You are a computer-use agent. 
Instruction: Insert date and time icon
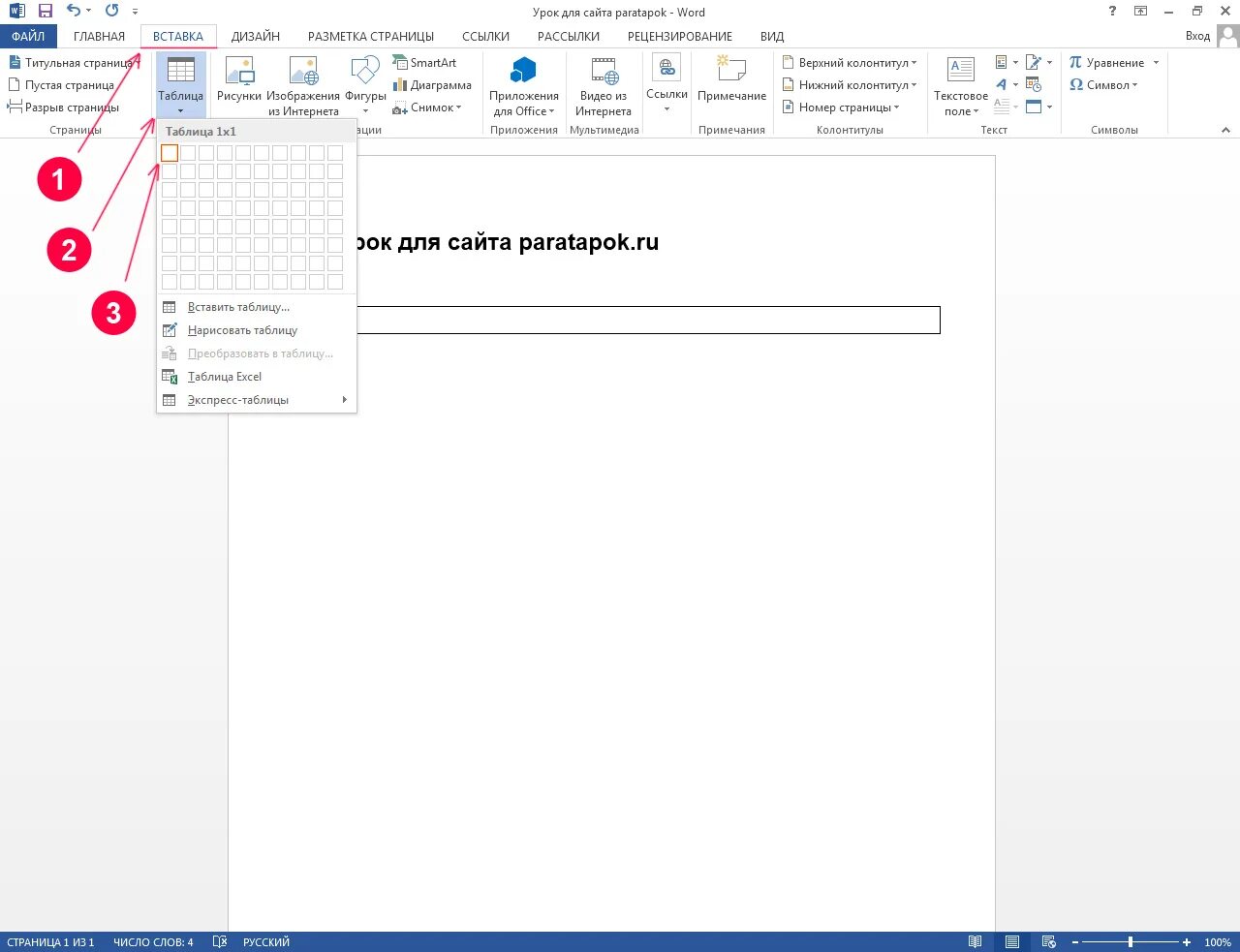coord(1034,84)
